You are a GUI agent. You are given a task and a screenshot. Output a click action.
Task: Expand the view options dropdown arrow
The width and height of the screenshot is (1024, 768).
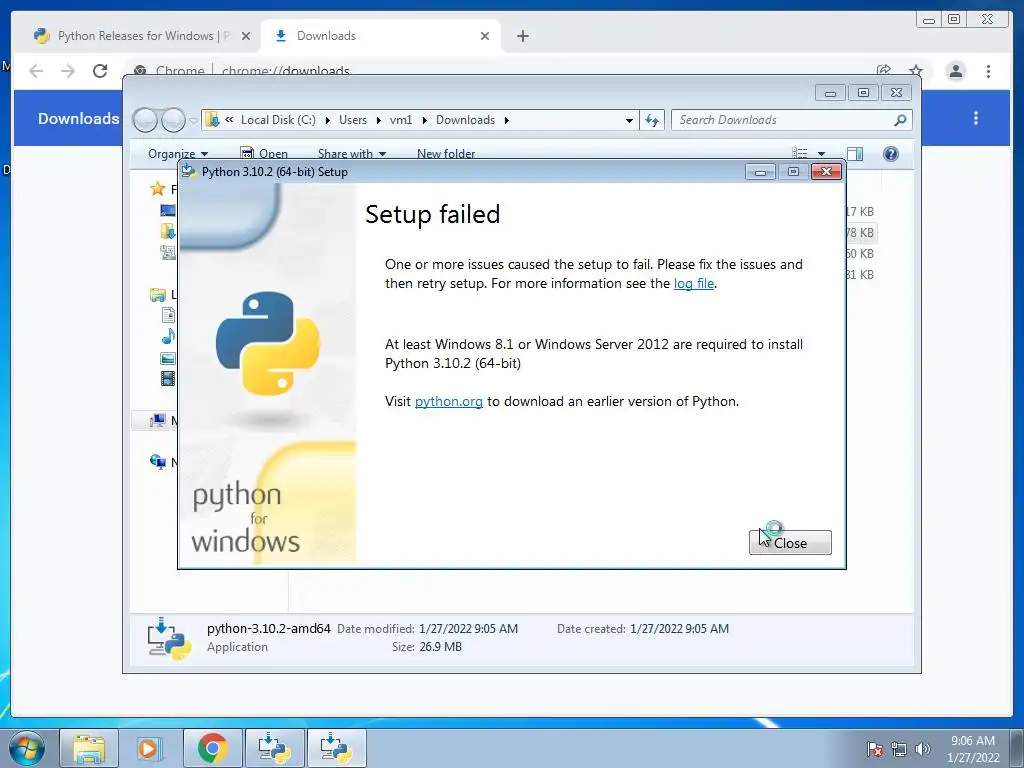tap(821, 154)
